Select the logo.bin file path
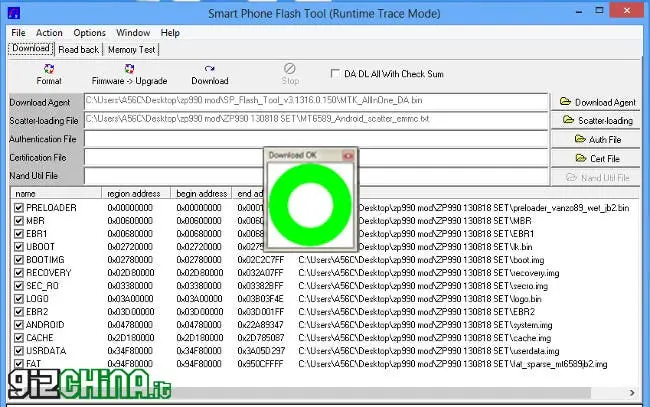 (420, 299)
